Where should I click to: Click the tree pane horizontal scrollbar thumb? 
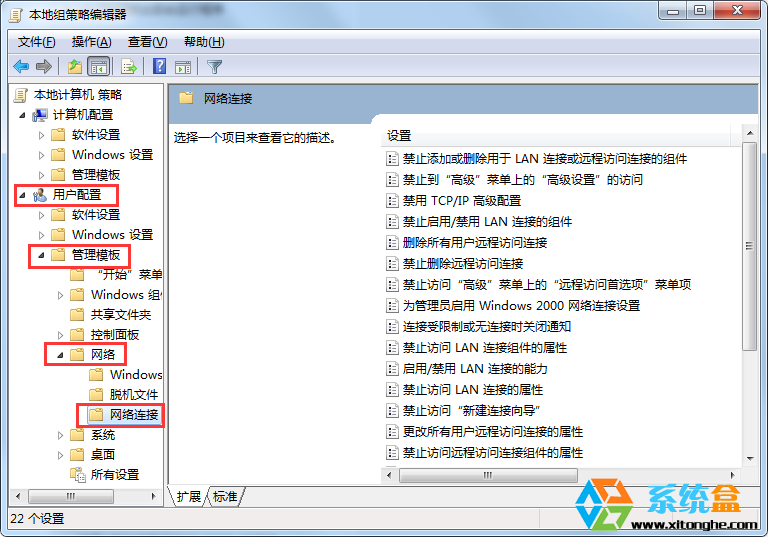pos(71,496)
